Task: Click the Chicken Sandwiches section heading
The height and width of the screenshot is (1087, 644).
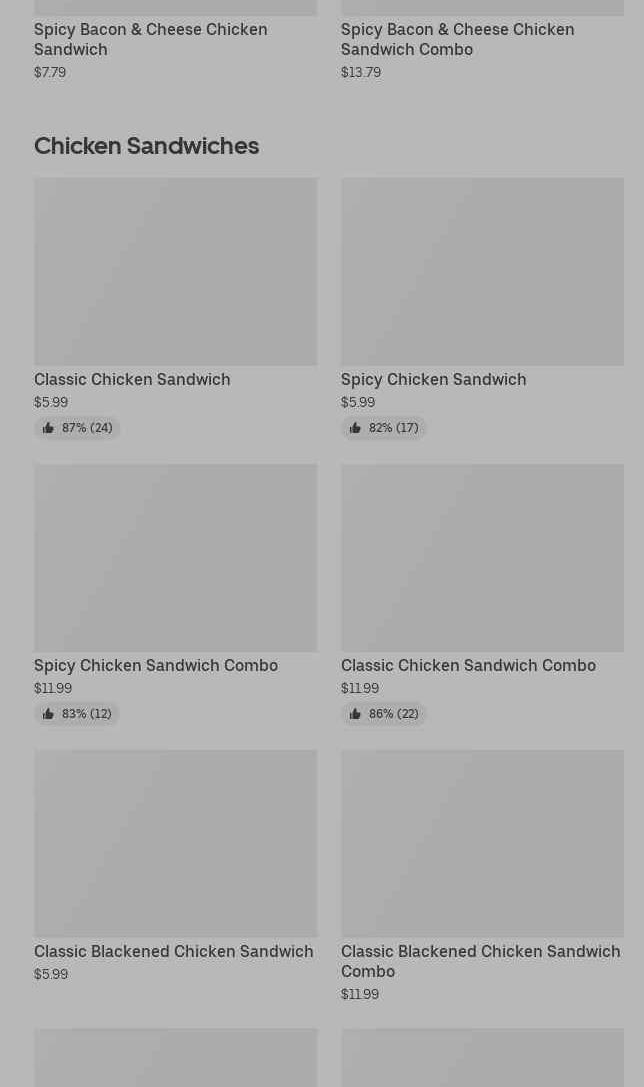Action: tap(146, 146)
